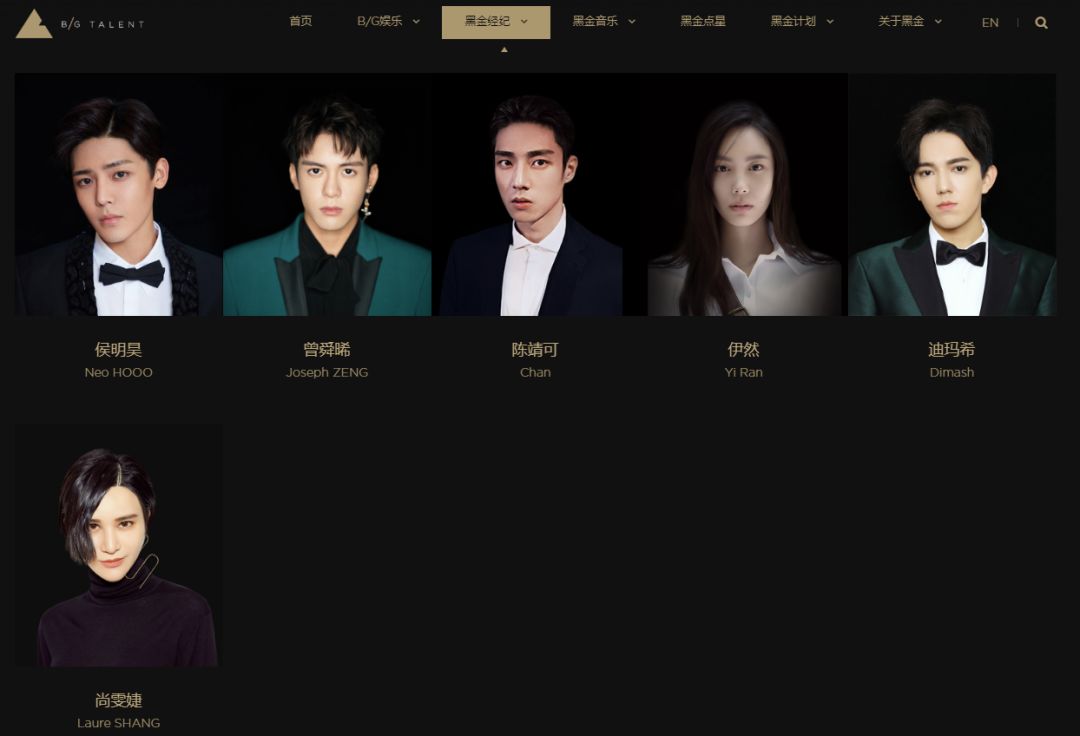Expand the 黑金计划 dropdown arrow
The height and width of the screenshot is (736, 1080).
830,22
